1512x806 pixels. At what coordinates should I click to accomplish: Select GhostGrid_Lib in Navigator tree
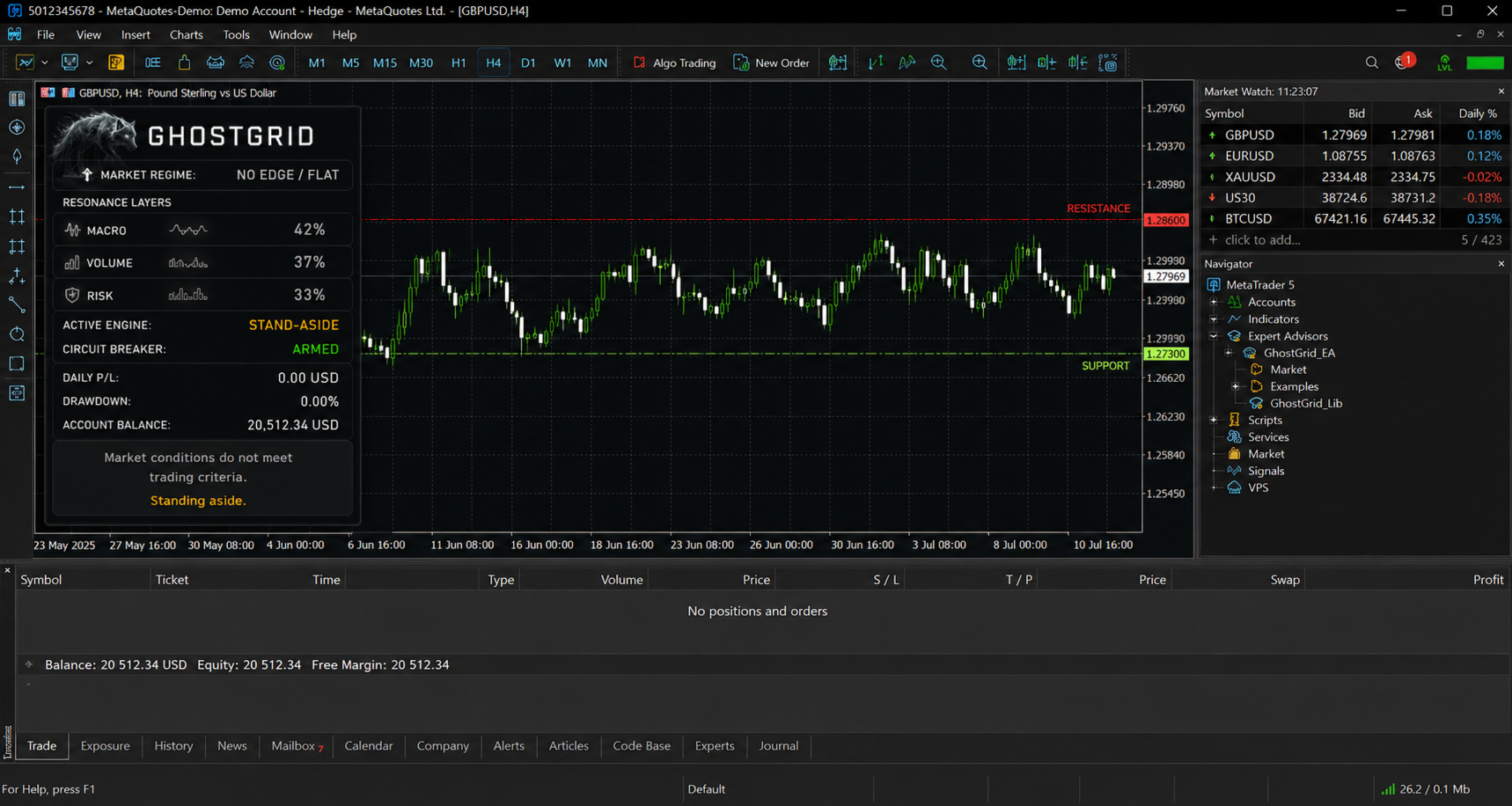tap(1305, 403)
